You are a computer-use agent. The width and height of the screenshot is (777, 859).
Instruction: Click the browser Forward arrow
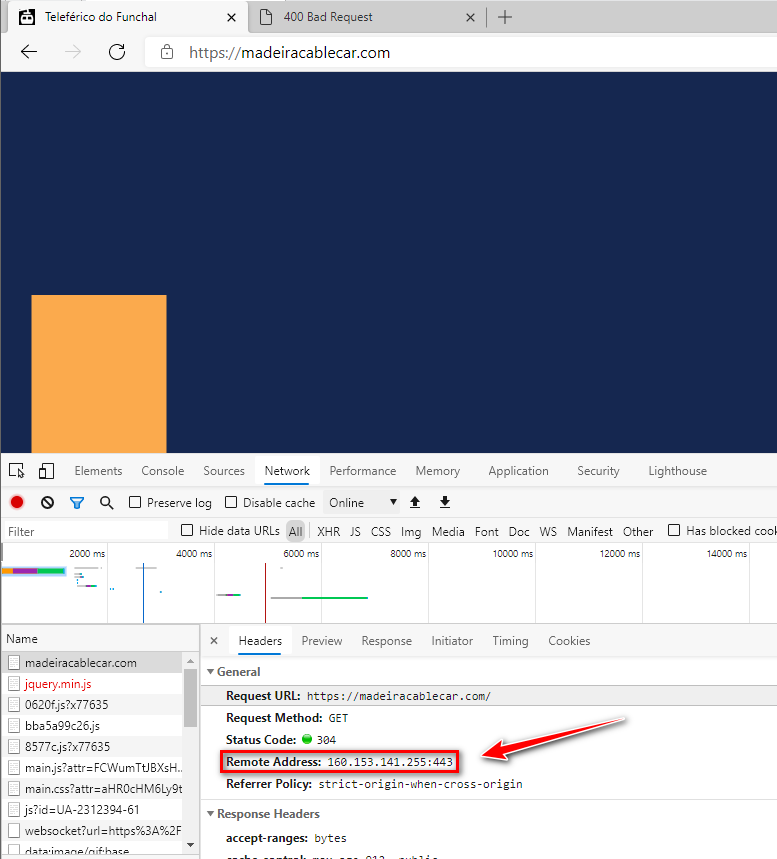[72, 52]
